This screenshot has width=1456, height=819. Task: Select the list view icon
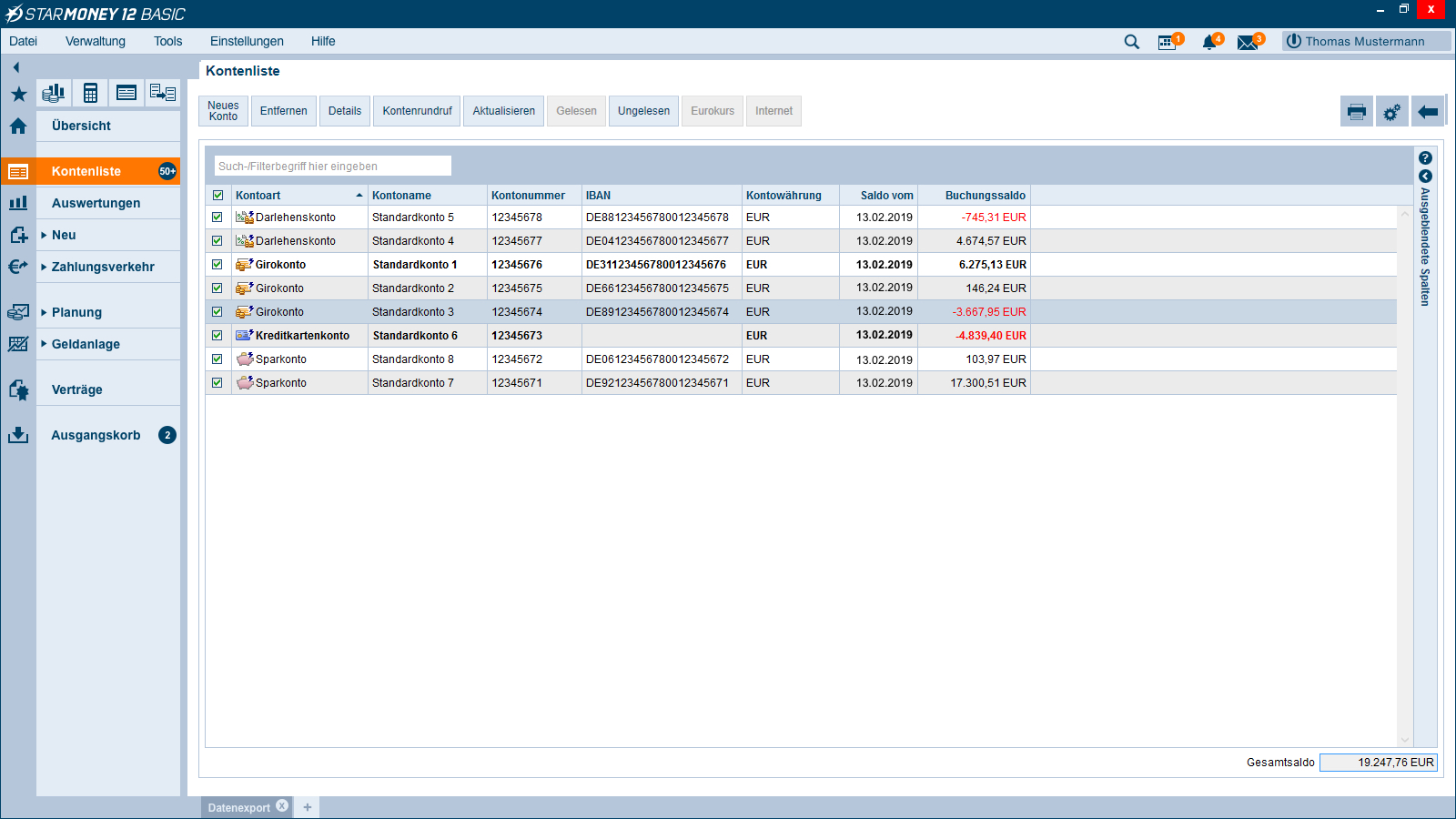[x=126, y=92]
